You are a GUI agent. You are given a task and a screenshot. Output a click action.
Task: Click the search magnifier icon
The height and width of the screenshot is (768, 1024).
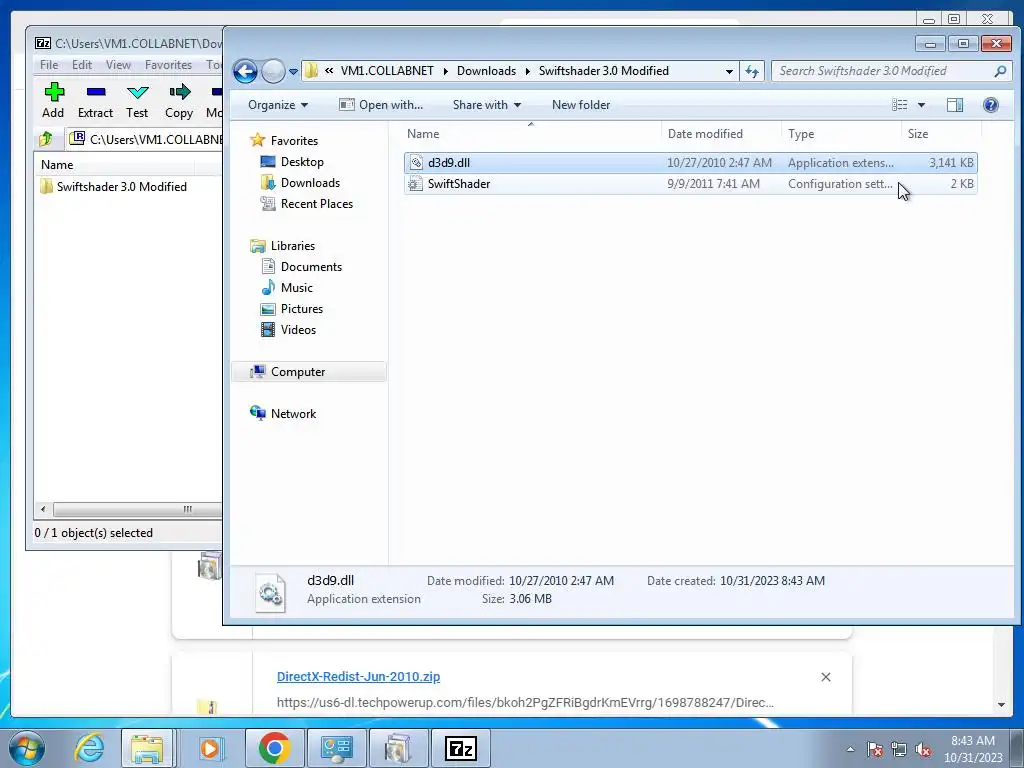point(1000,71)
